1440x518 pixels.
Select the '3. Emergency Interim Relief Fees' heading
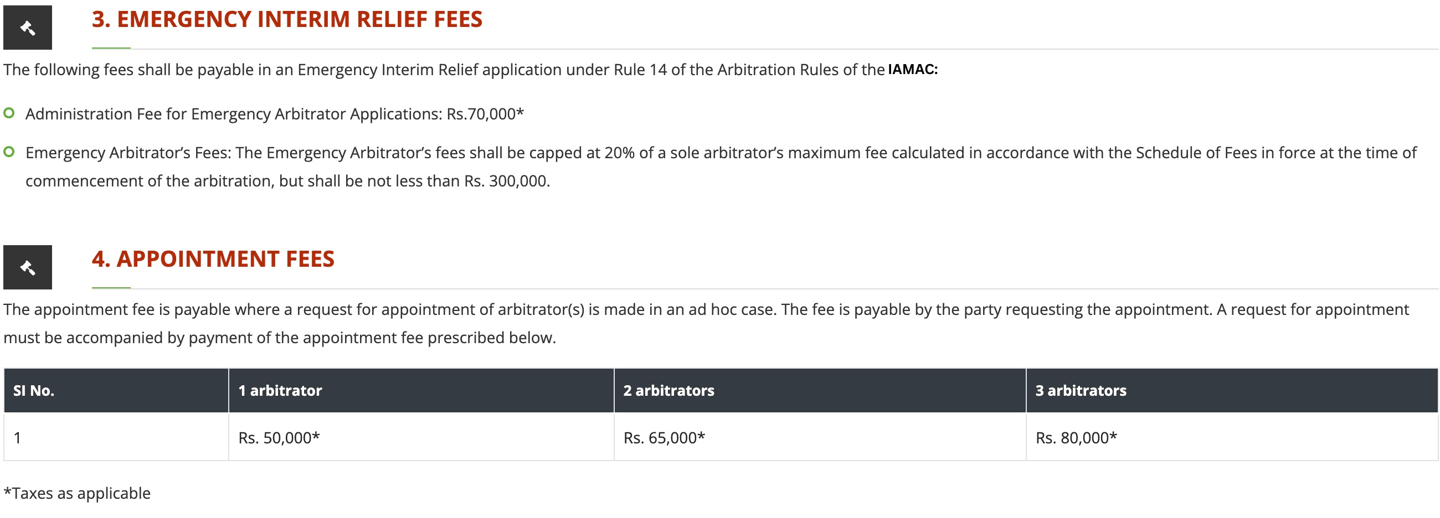click(287, 19)
